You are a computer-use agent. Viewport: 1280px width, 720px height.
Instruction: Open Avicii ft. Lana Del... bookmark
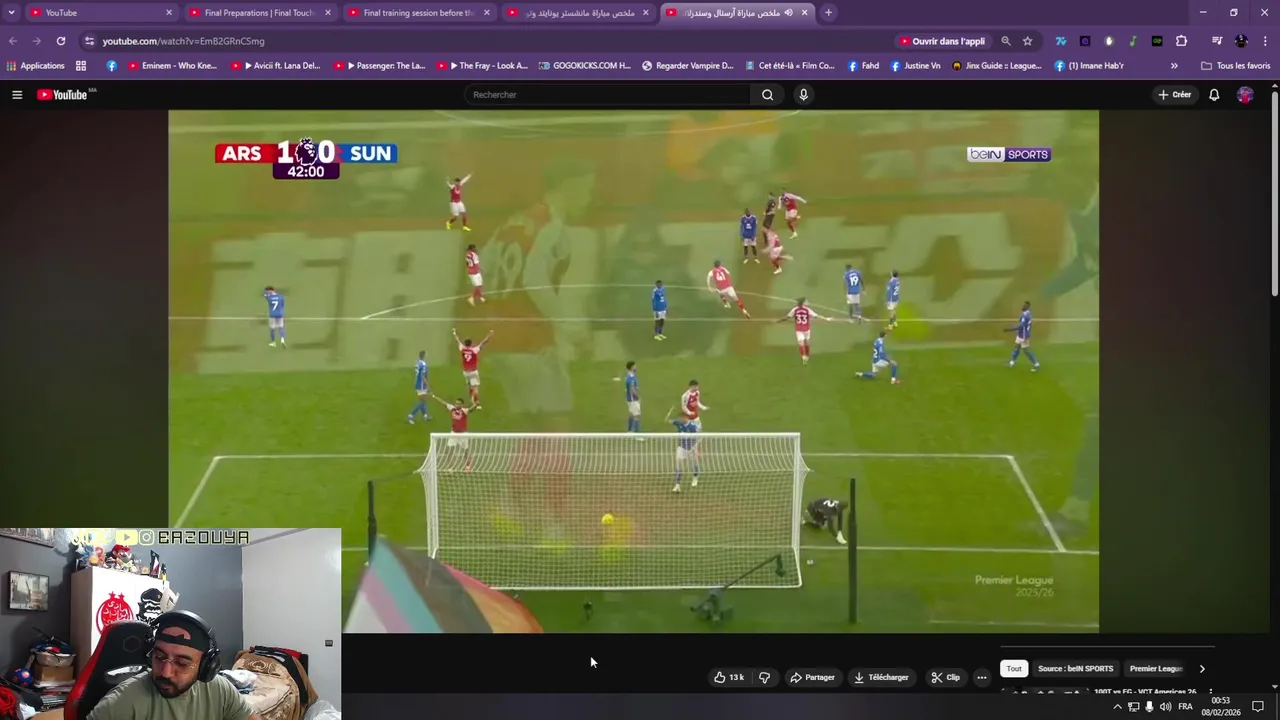(276, 66)
